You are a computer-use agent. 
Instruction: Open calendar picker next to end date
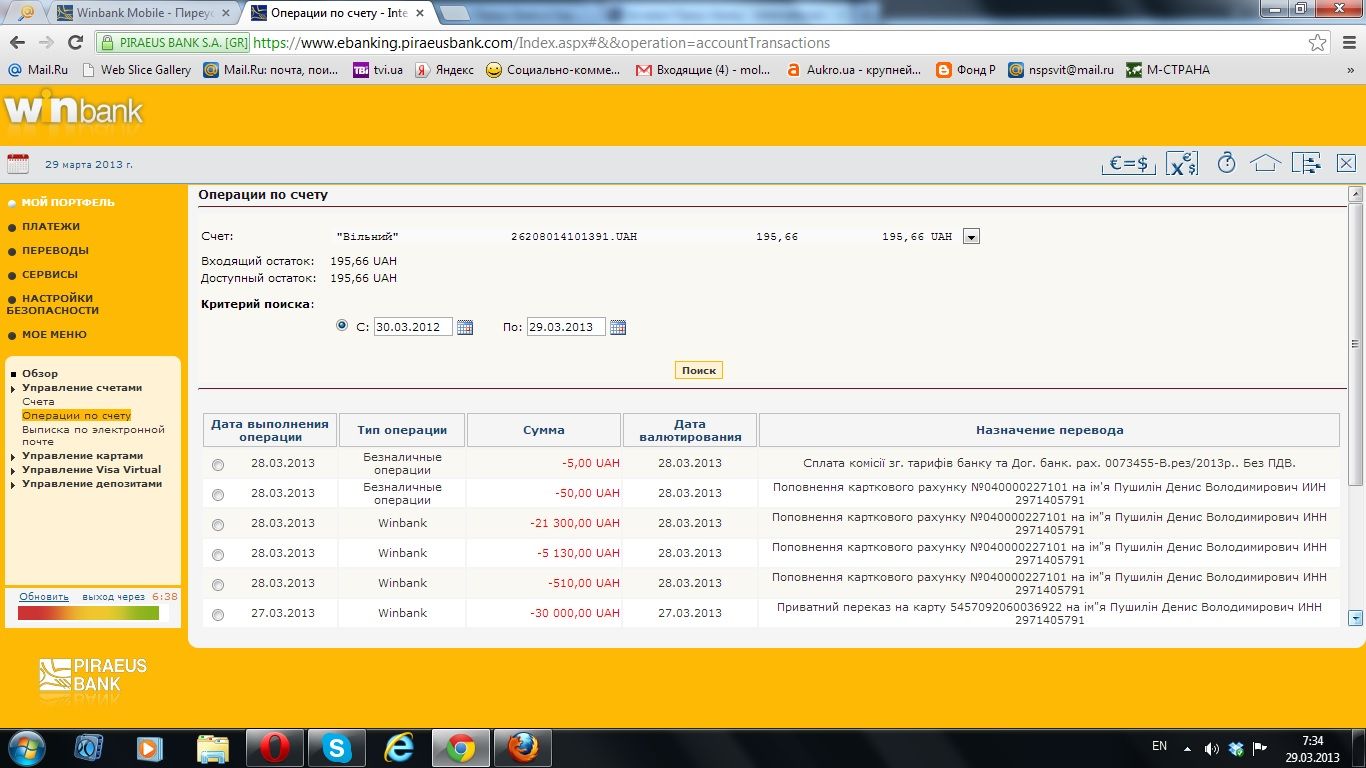click(618, 327)
